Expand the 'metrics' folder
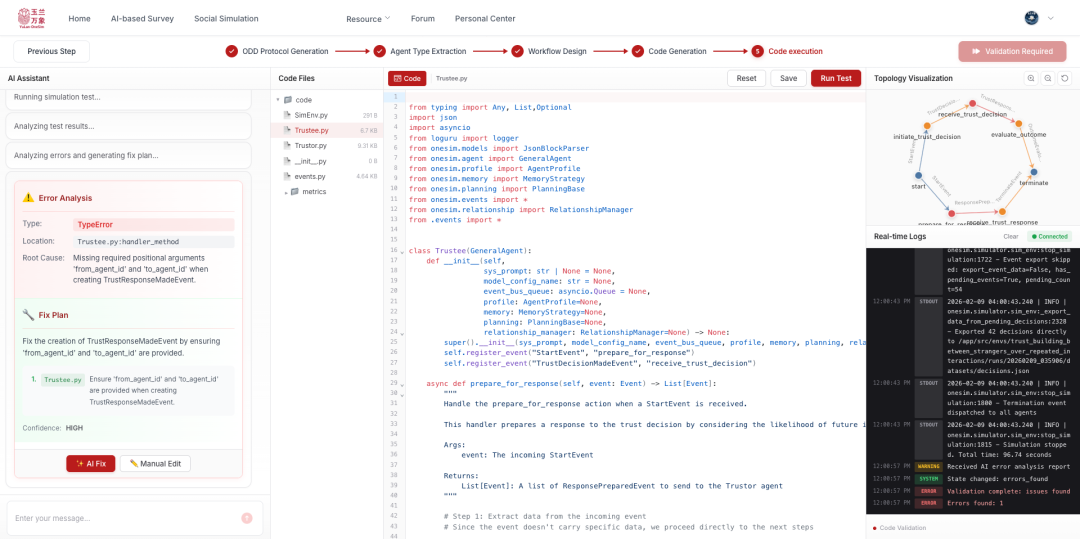Screen dimensions: 1080x539 tap(286, 192)
